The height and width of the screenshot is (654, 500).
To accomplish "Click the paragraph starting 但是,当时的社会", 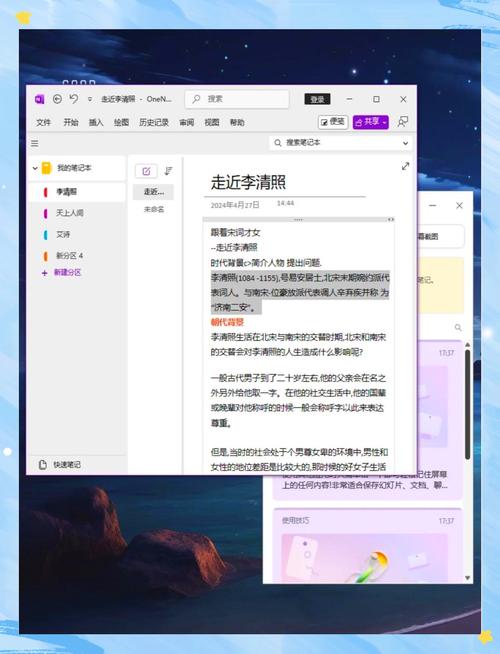I will [x=299, y=459].
